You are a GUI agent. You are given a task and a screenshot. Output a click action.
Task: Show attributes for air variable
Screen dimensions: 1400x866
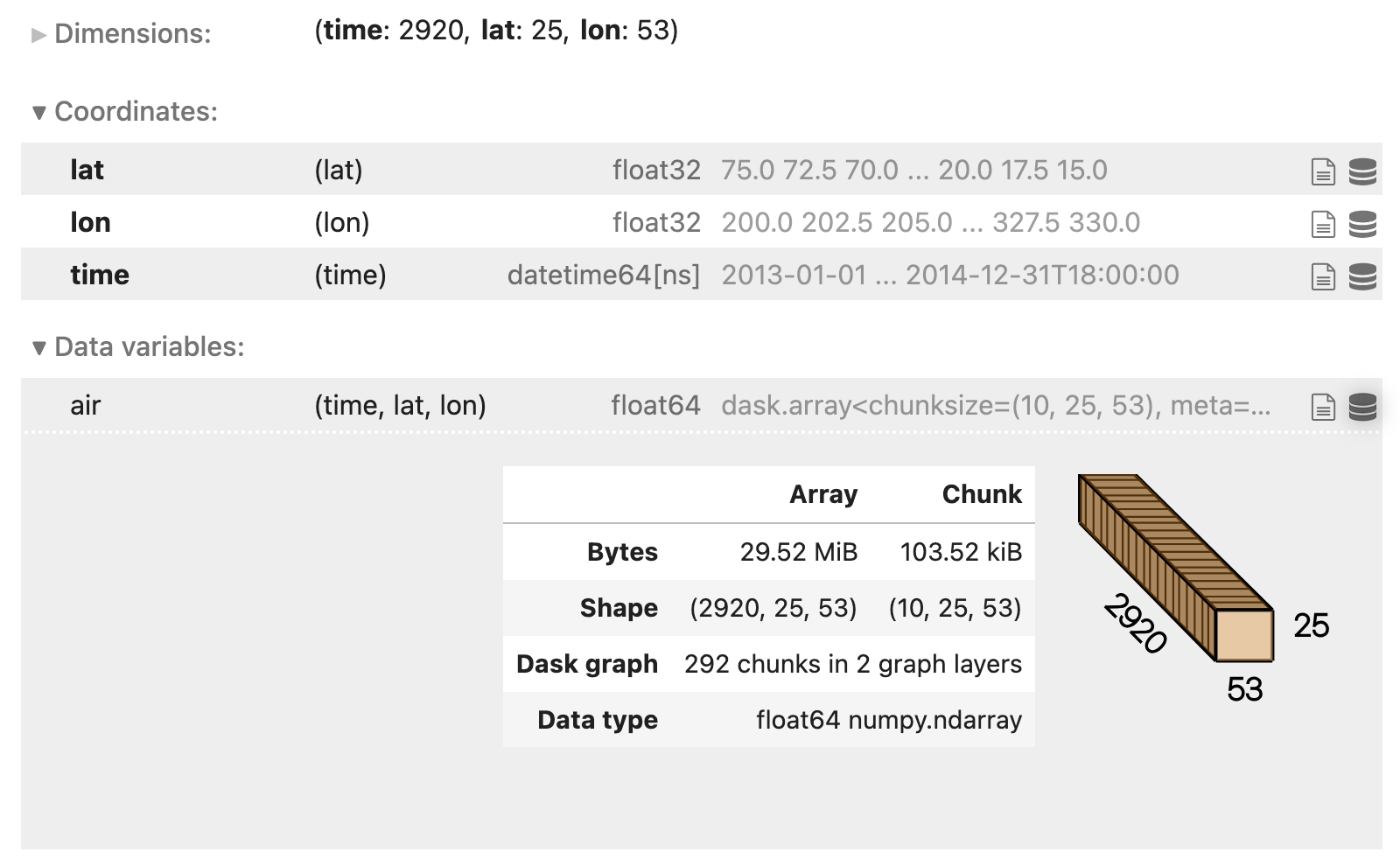pyautogui.click(x=1323, y=407)
